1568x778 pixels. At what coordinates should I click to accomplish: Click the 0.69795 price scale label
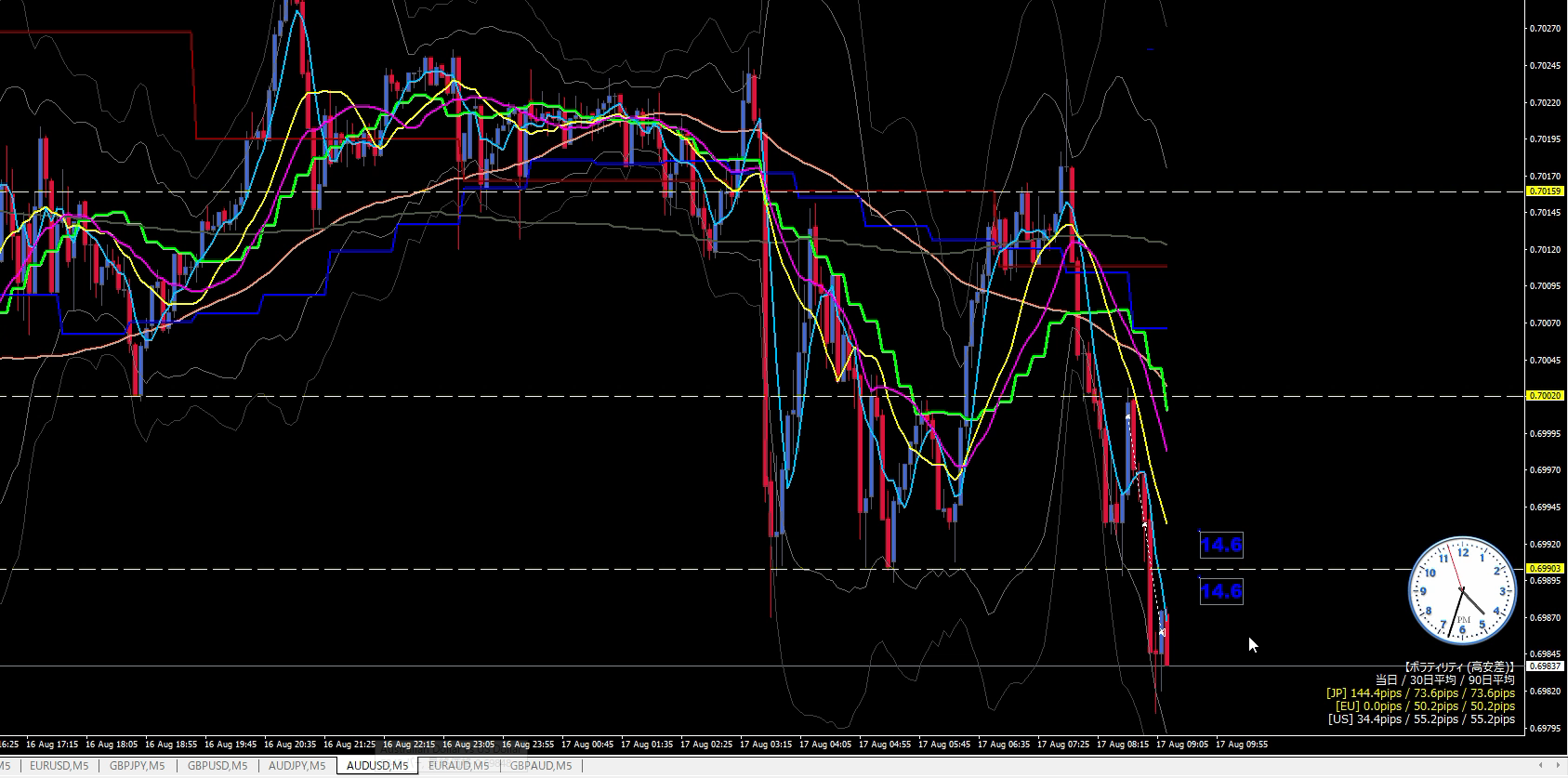pyautogui.click(x=1545, y=729)
